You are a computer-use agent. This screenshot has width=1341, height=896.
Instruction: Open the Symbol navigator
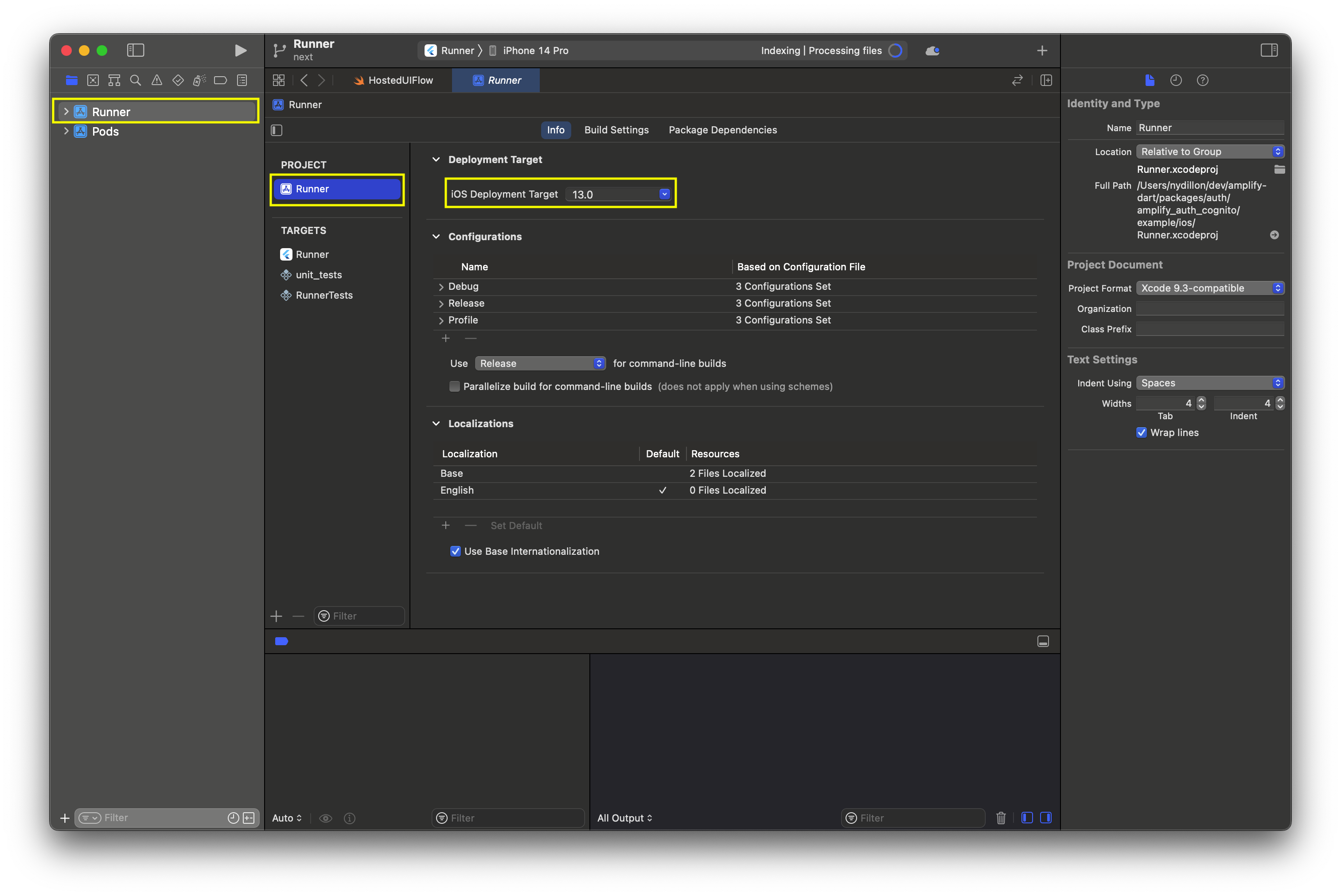point(114,81)
